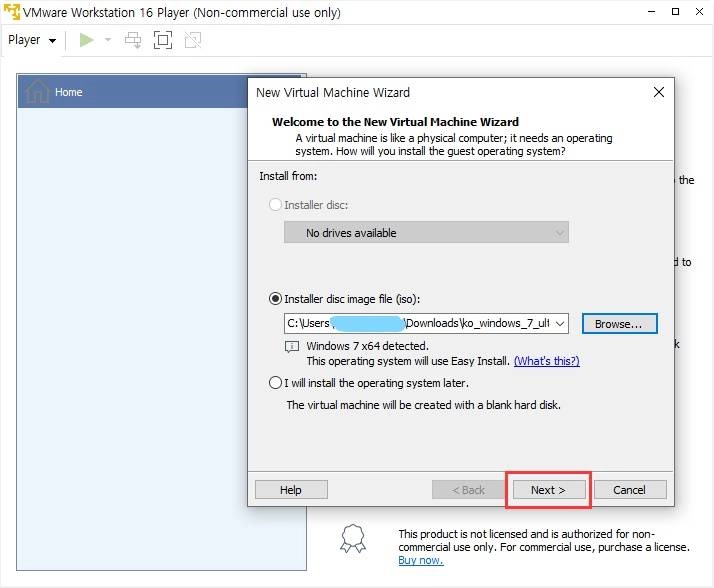Open the Player menu
The image size is (714, 588).
click(x=32, y=40)
